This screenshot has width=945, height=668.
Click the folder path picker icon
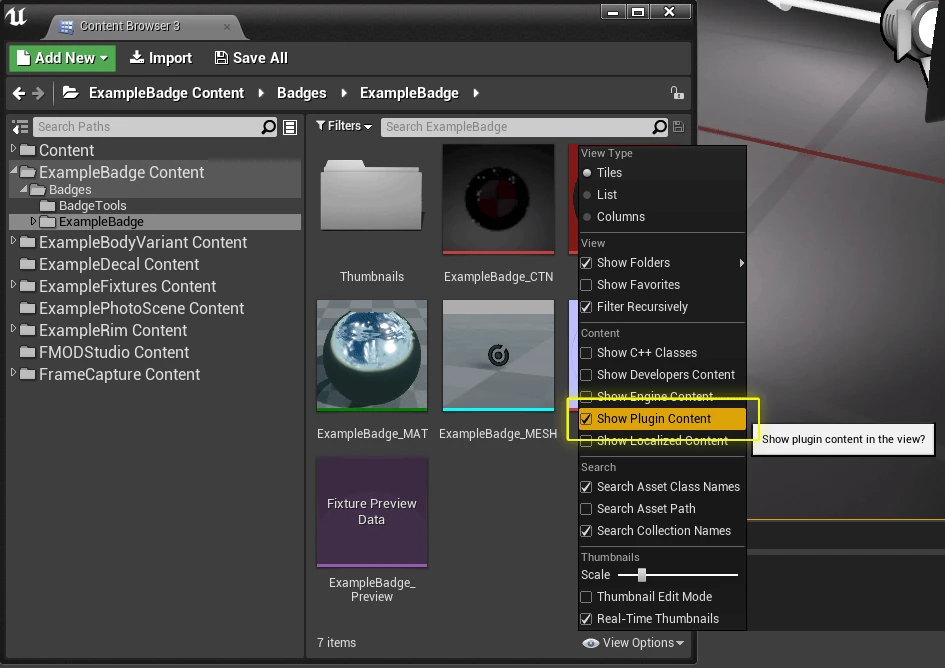(x=71, y=93)
